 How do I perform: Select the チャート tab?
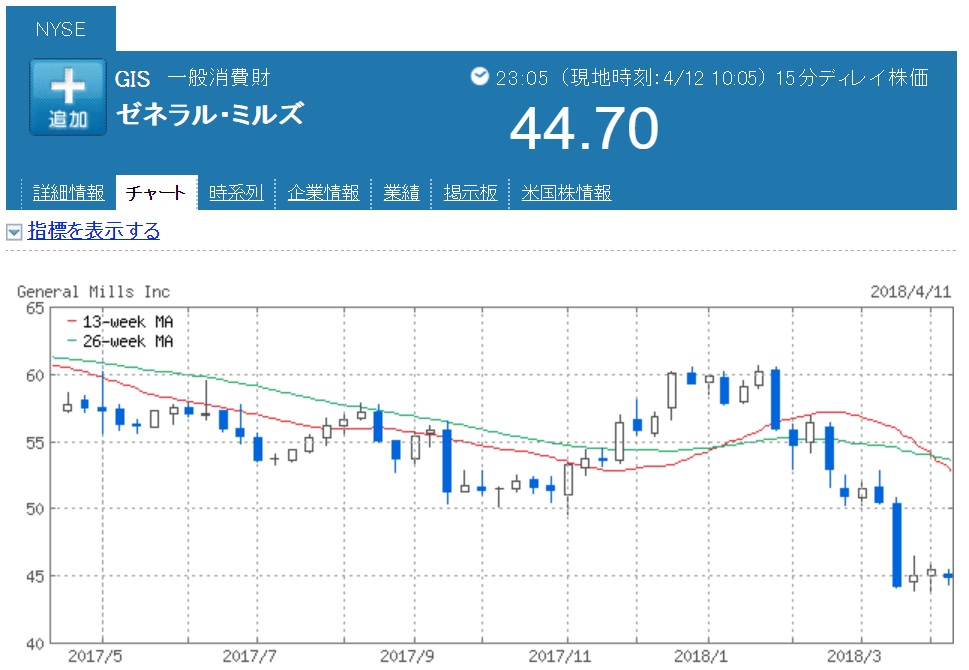(x=156, y=193)
